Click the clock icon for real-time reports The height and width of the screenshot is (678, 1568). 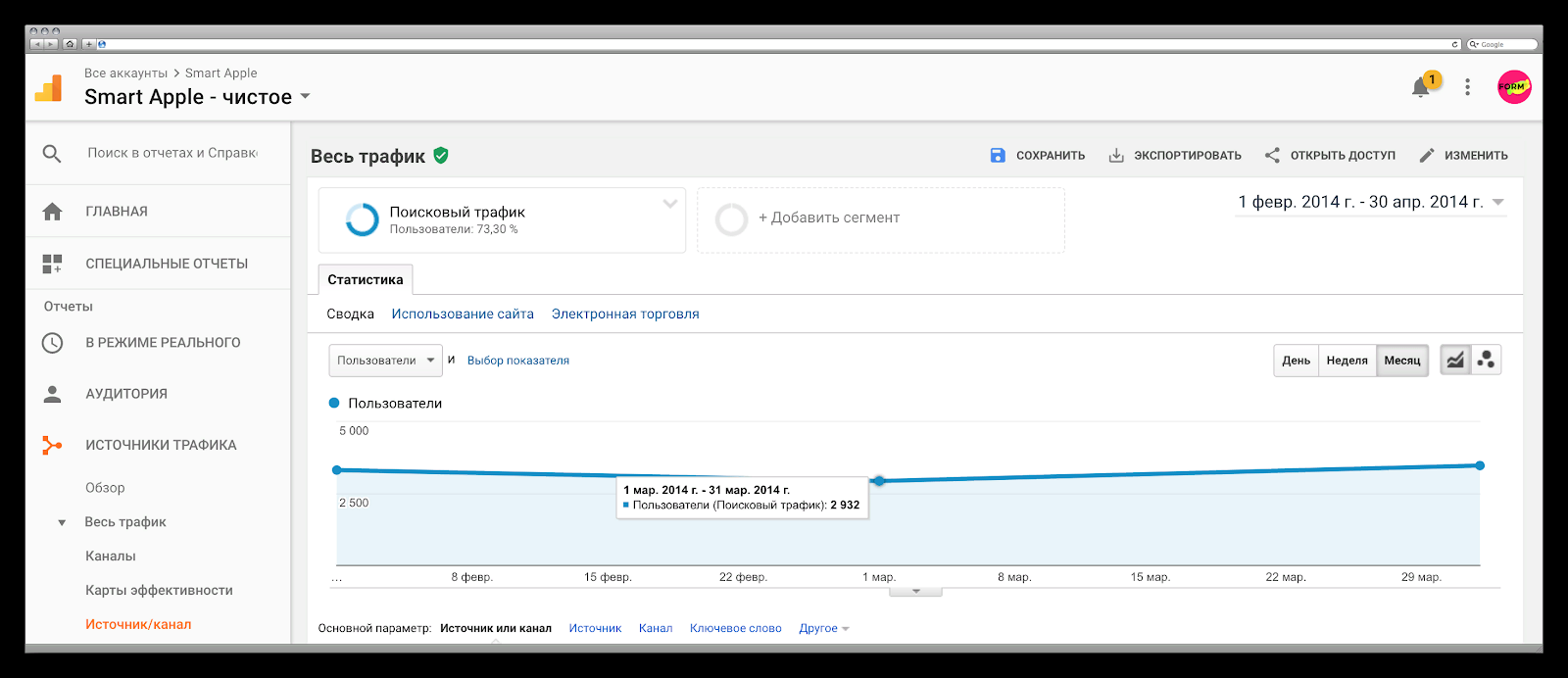tap(52, 343)
